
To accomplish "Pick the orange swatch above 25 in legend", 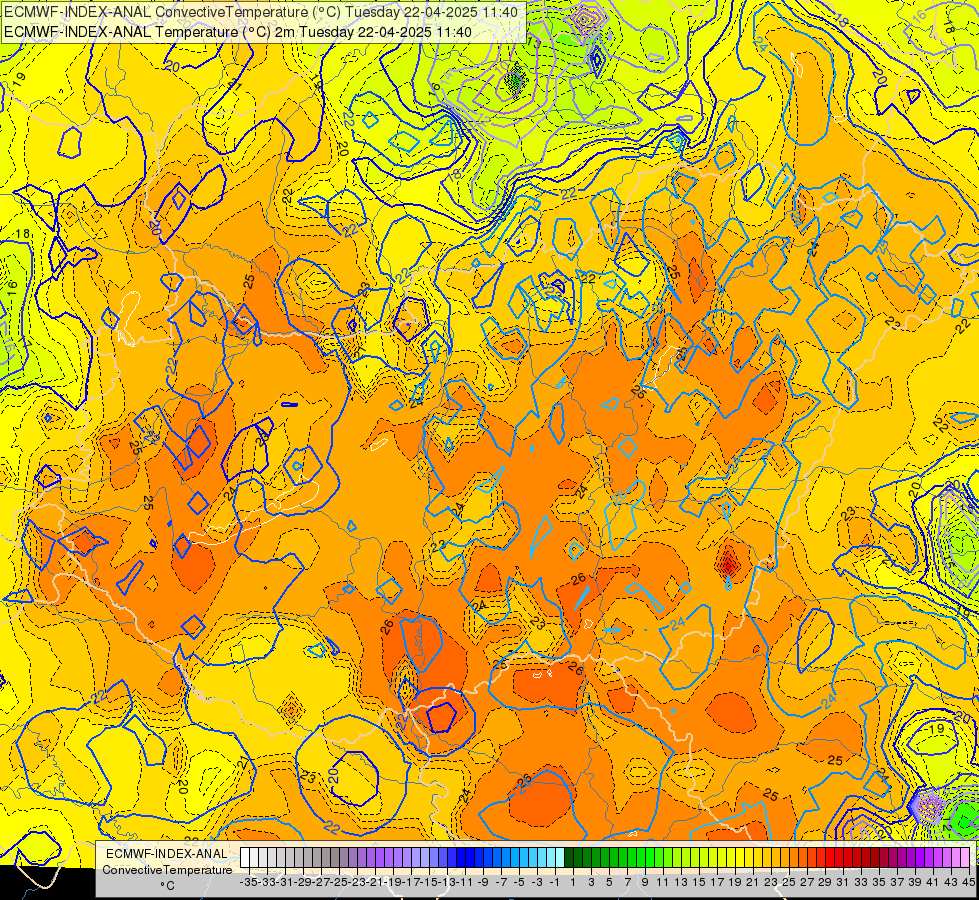I will (x=785, y=857).
